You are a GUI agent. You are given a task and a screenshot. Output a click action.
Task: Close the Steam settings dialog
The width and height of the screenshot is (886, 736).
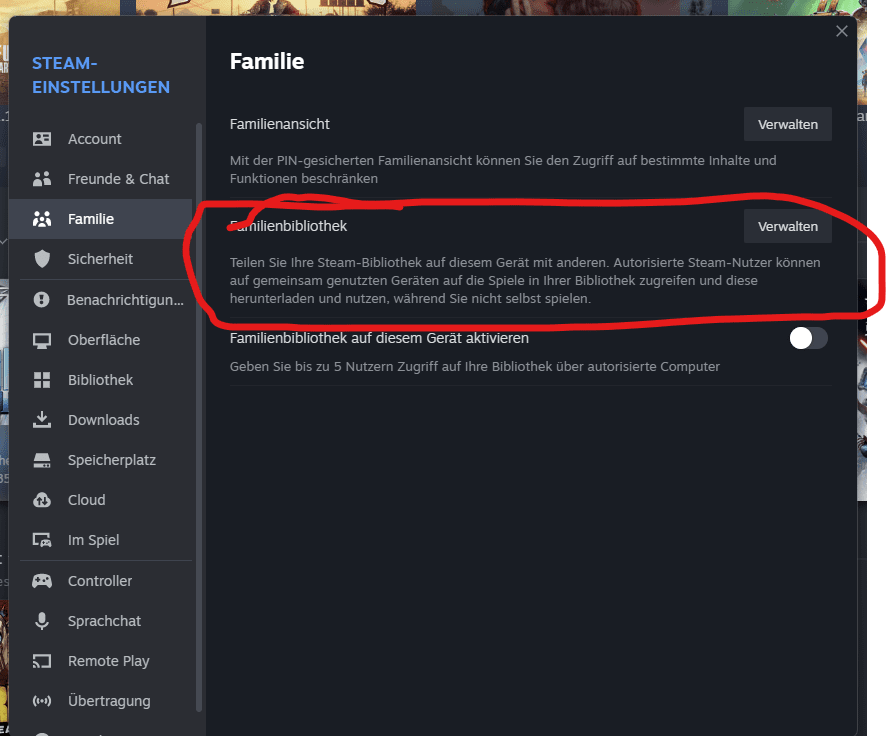(x=842, y=31)
